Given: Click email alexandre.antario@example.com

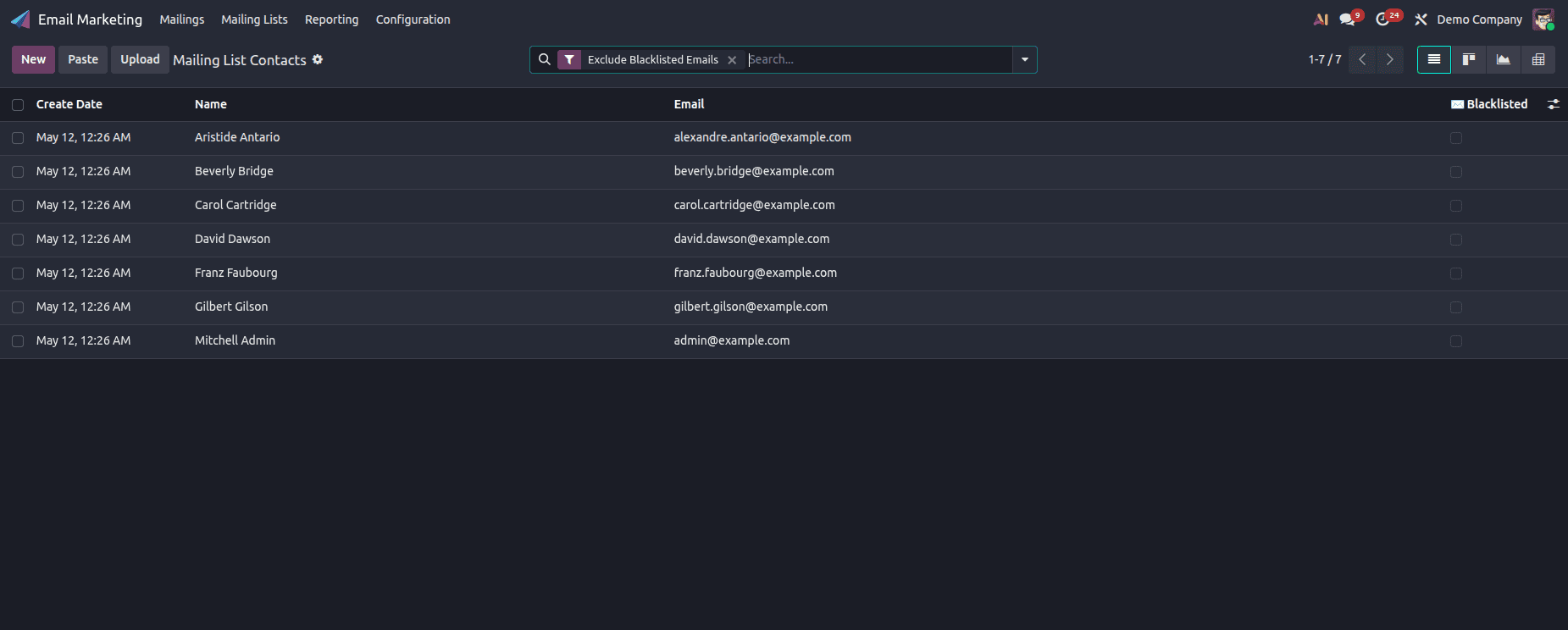Looking at the screenshot, I should pos(762,137).
